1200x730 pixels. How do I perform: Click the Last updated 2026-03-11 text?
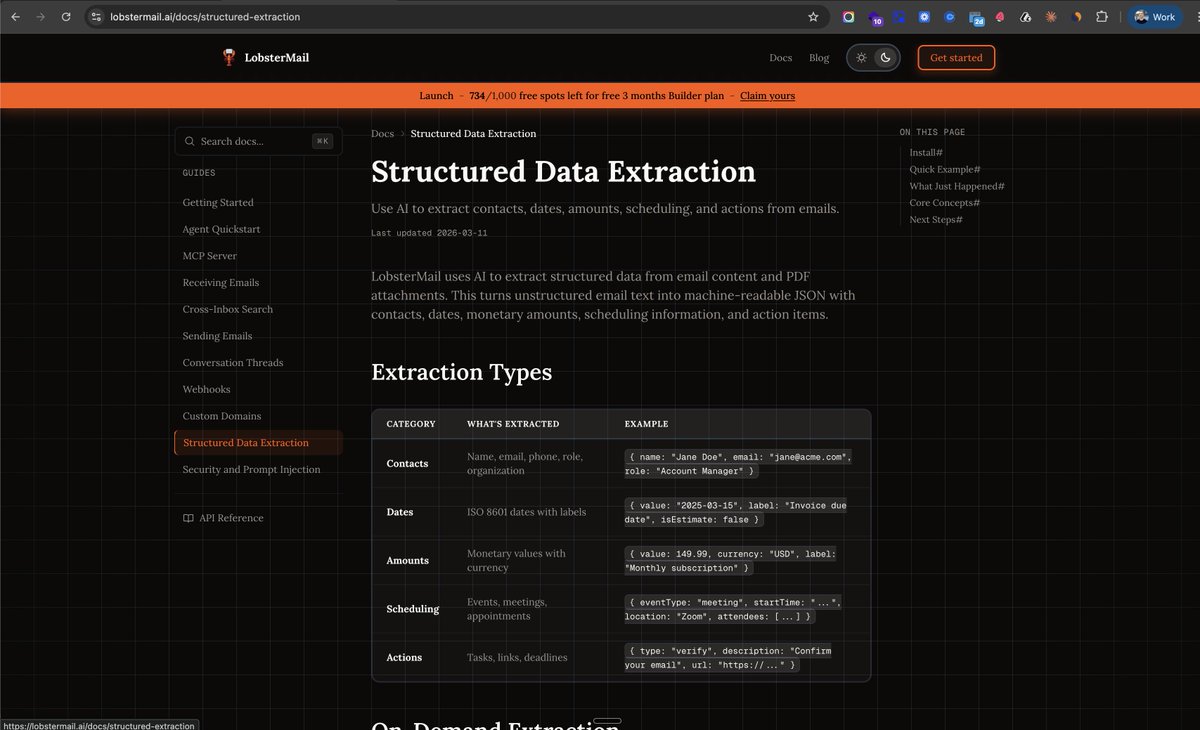tap(429, 233)
